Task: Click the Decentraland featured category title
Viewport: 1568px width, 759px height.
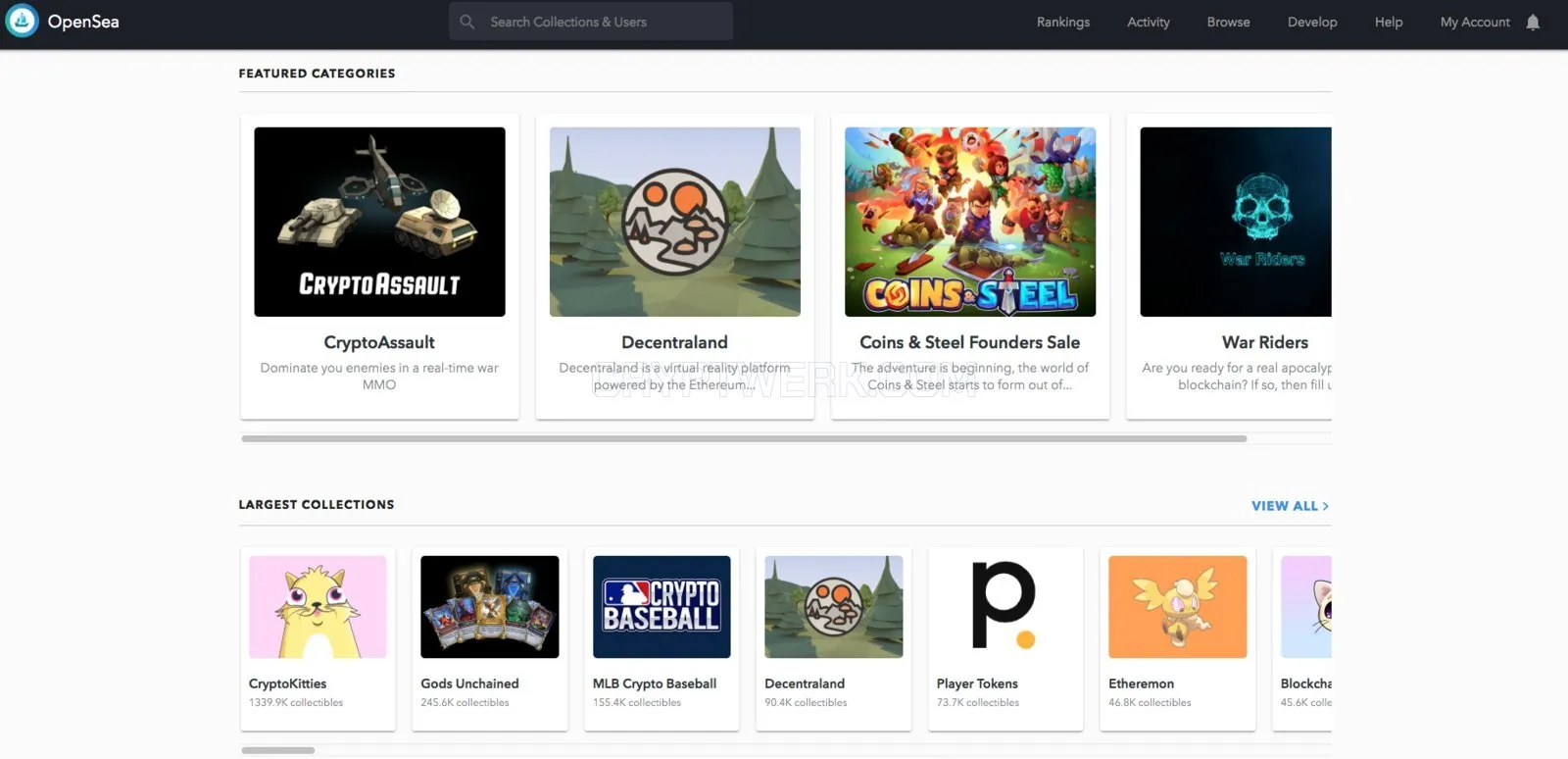Action: 674,342
